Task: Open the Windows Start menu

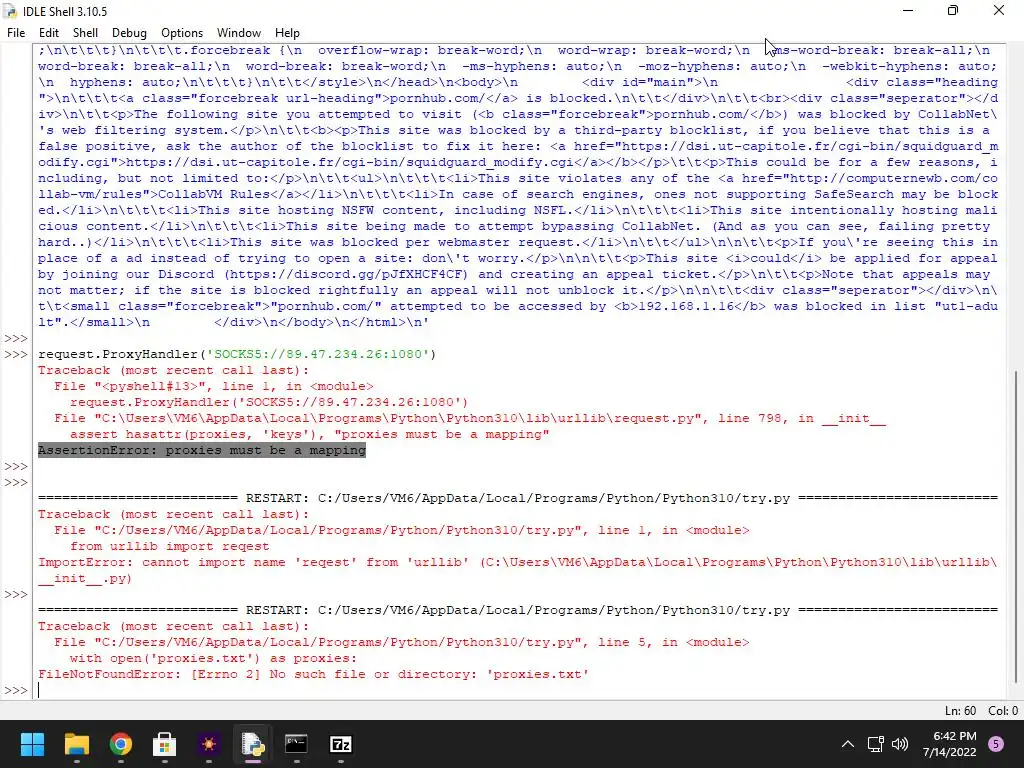Action: point(32,744)
